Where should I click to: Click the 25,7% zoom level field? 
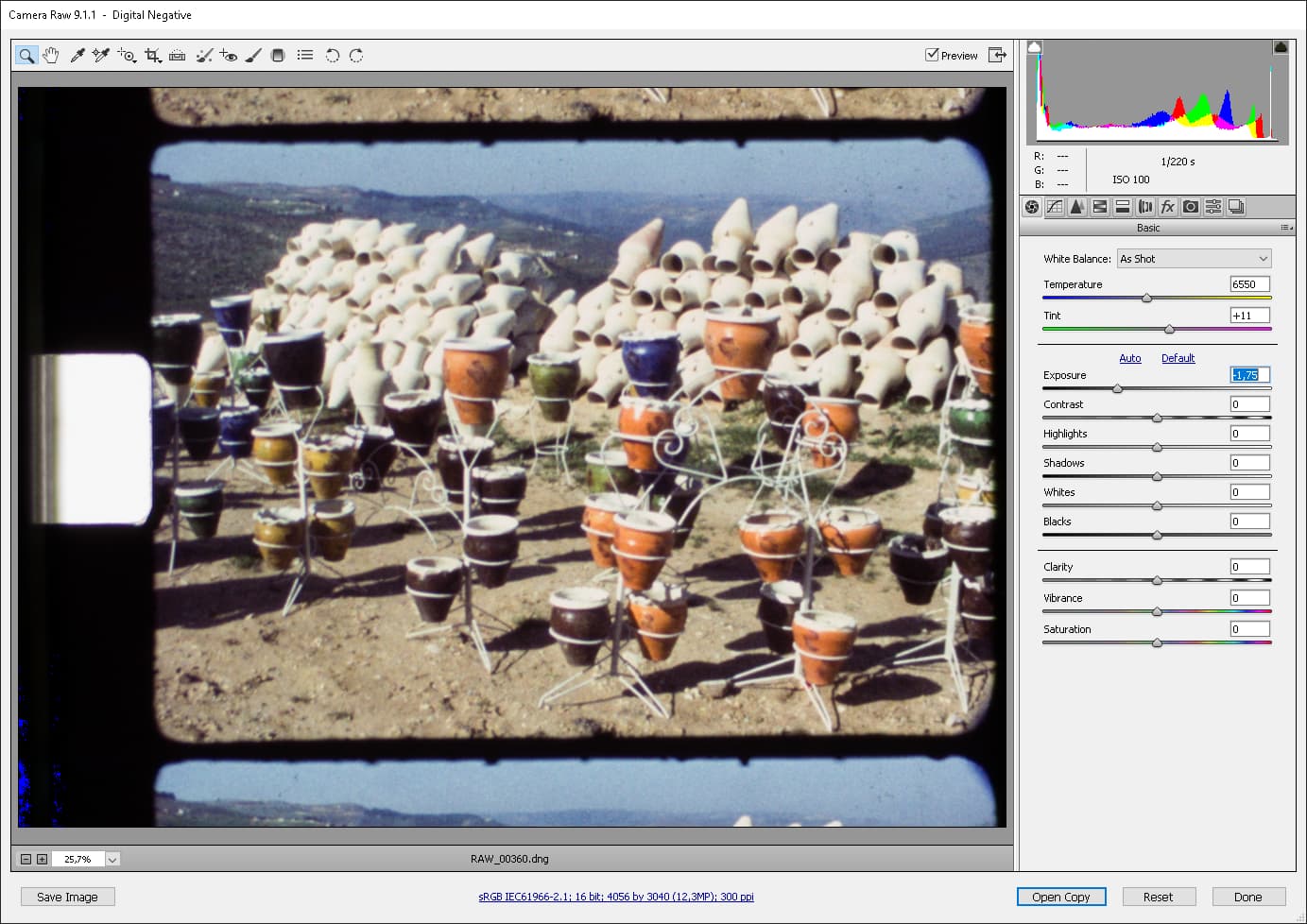[x=78, y=859]
